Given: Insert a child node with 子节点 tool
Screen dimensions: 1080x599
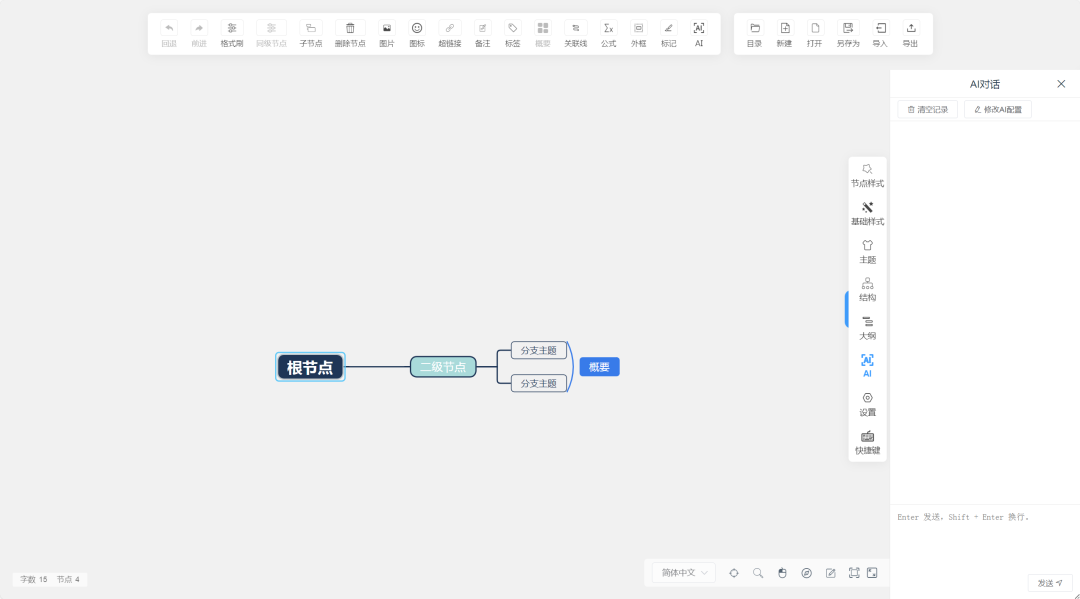Looking at the screenshot, I should pos(310,33).
